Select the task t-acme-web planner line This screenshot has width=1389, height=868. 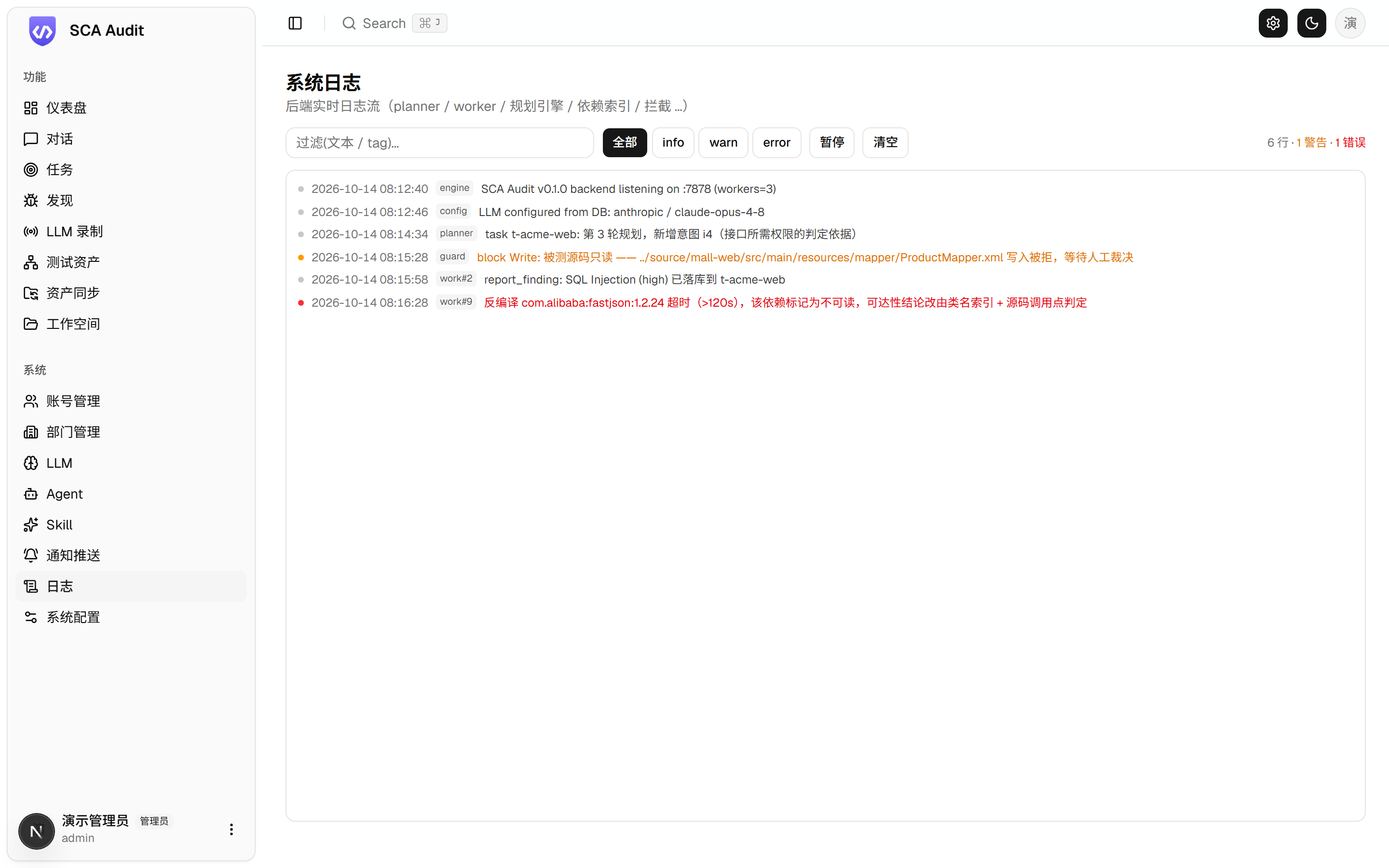point(671,234)
